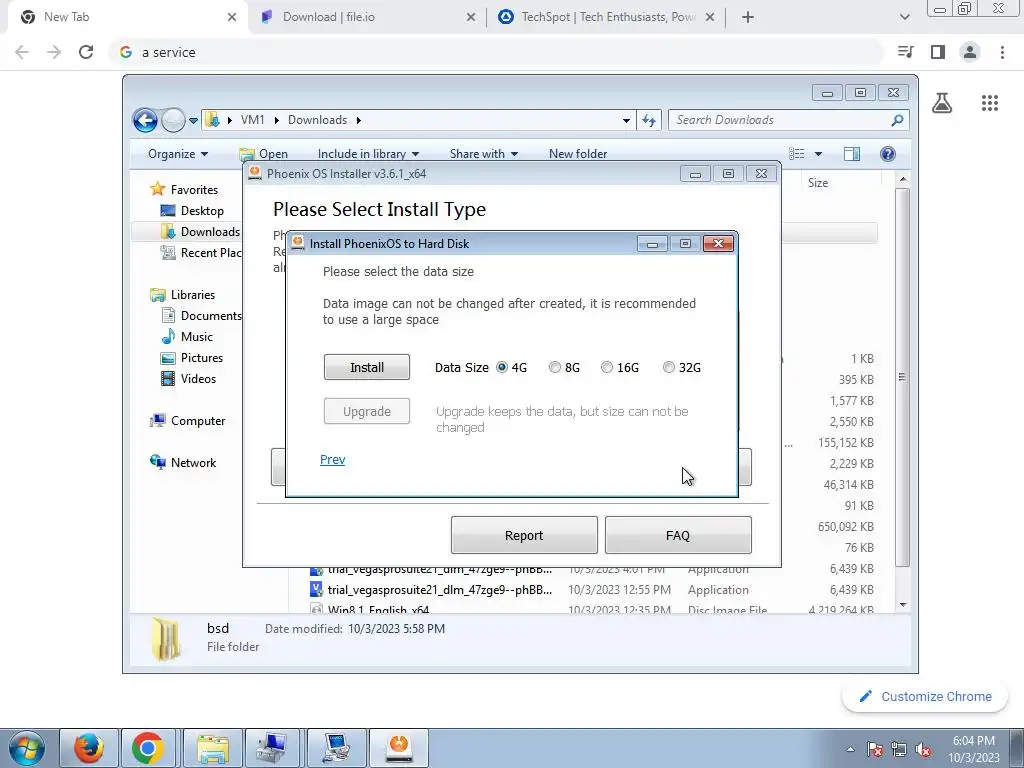Open Music library in navigation pane
1024x768 pixels.
pyautogui.click(x=187, y=337)
